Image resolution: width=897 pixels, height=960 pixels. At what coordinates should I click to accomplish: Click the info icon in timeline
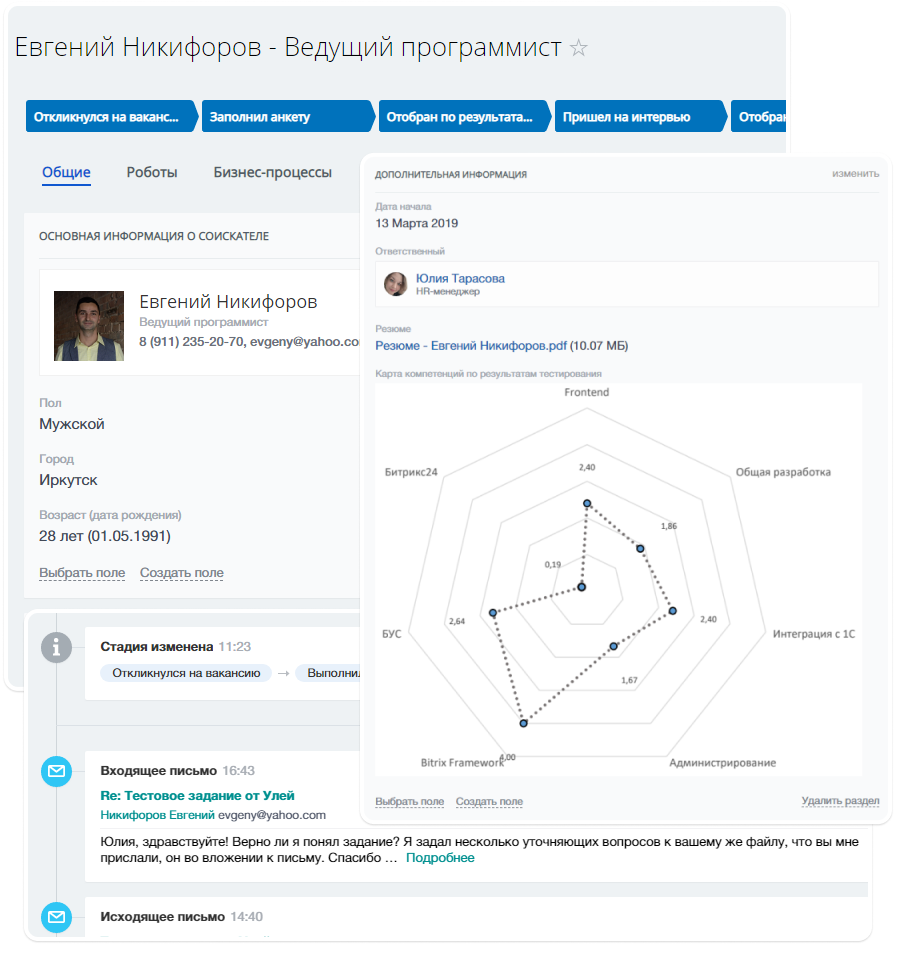coord(57,647)
